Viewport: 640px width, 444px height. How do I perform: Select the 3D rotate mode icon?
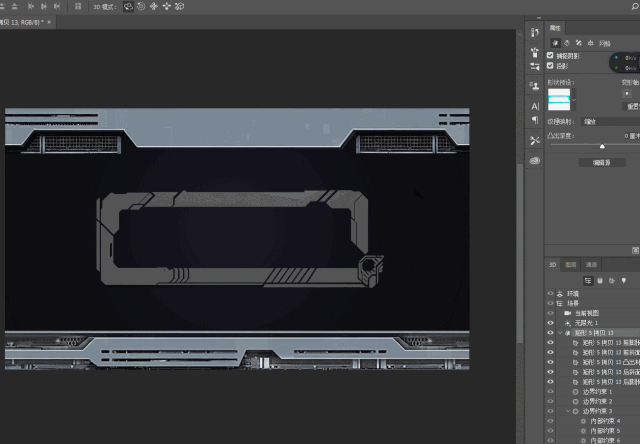click(128, 6)
